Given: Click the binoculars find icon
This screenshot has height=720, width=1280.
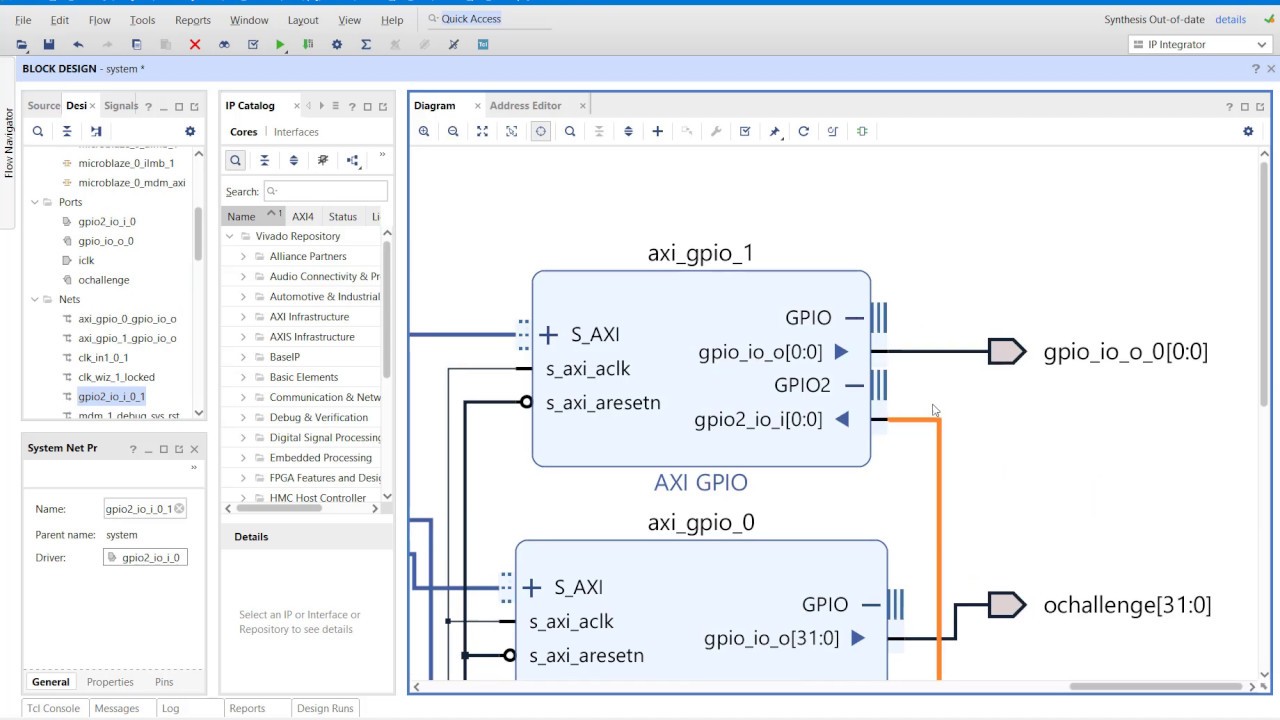Looking at the screenshot, I should pos(224,45).
